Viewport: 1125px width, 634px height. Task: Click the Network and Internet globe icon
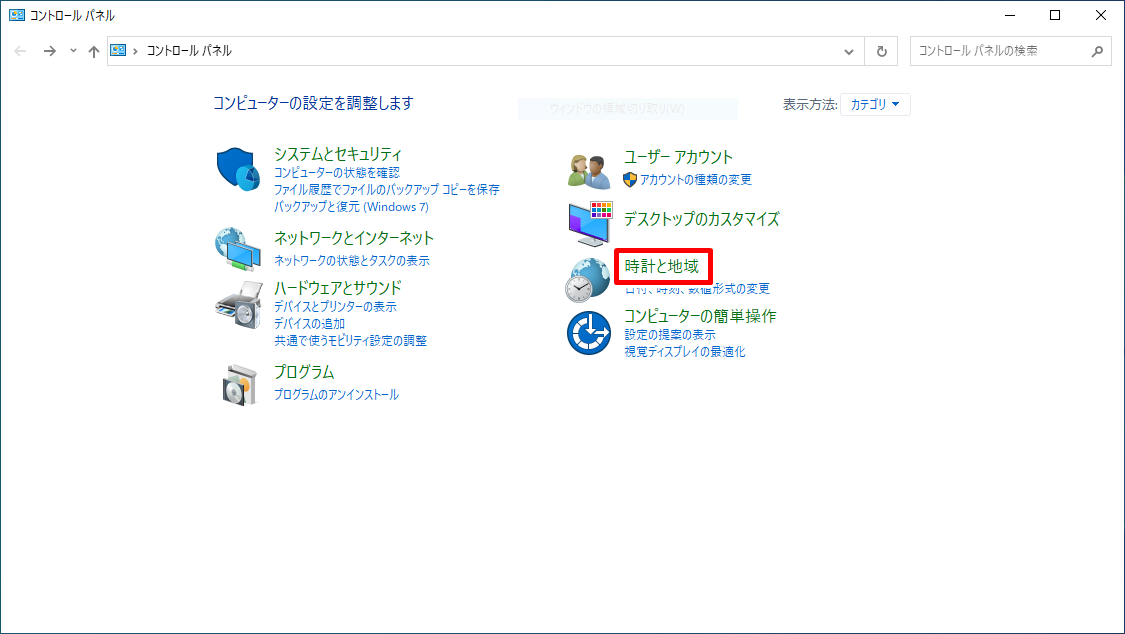pyautogui.click(x=238, y=249)
